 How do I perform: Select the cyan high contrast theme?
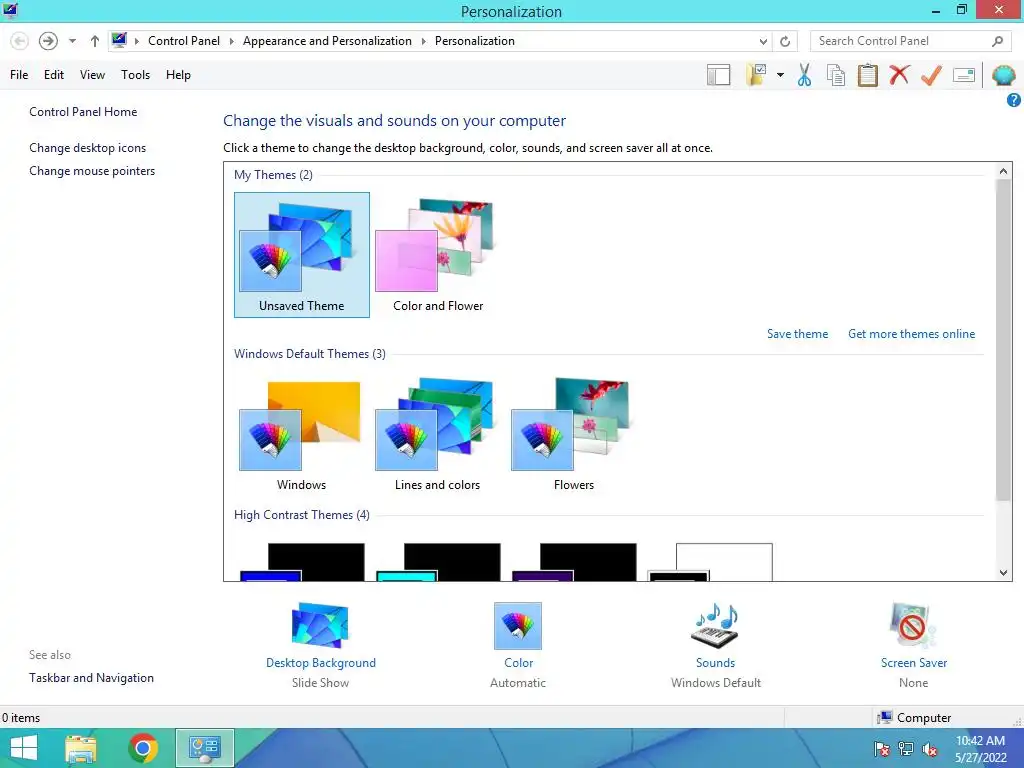tap(438, 562)
